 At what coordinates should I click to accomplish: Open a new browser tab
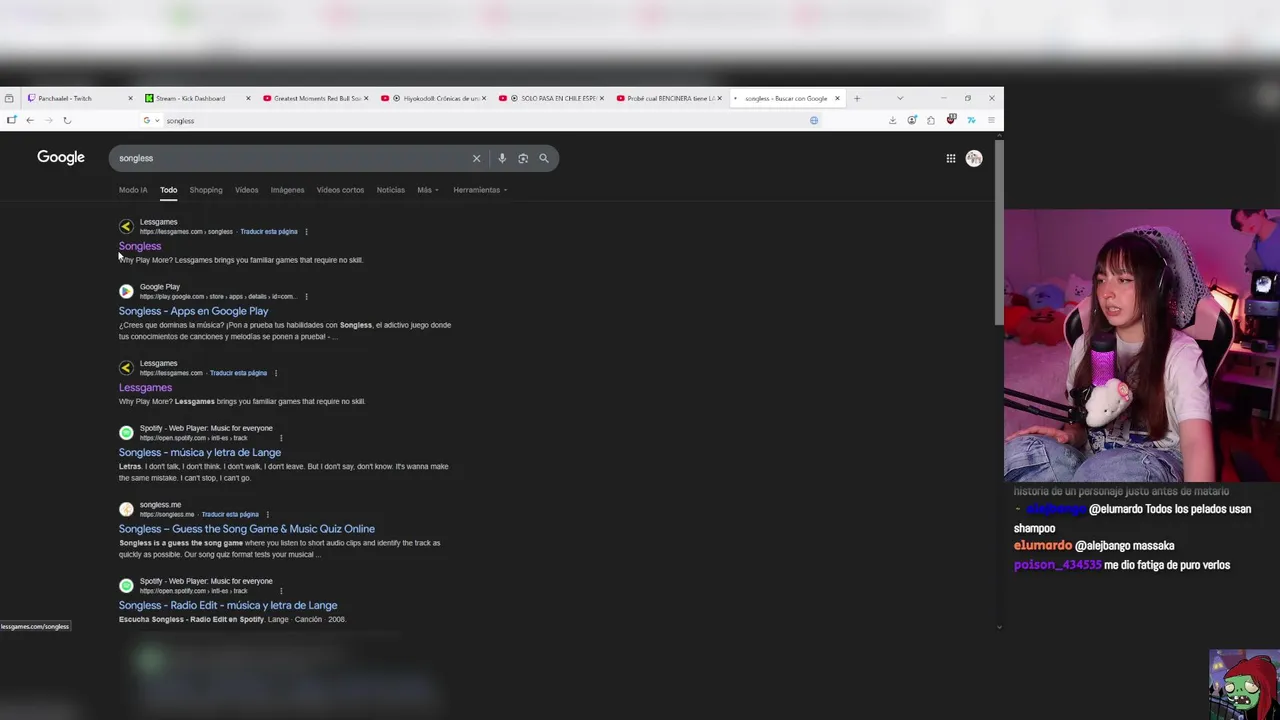856,98
